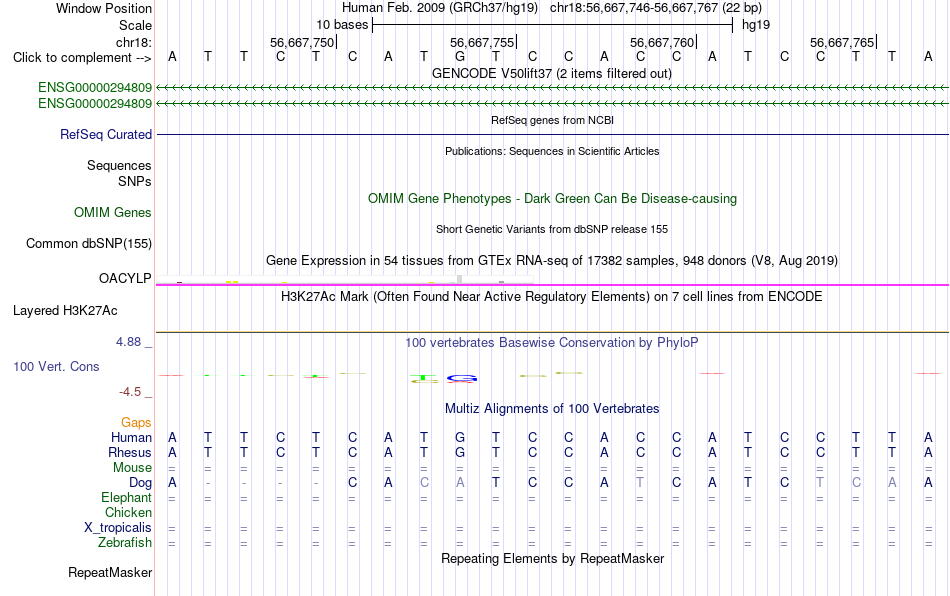This screenshot has width=950, height=596.
Task: Click the H3K27Ac Mark track title
Action: 552,297
